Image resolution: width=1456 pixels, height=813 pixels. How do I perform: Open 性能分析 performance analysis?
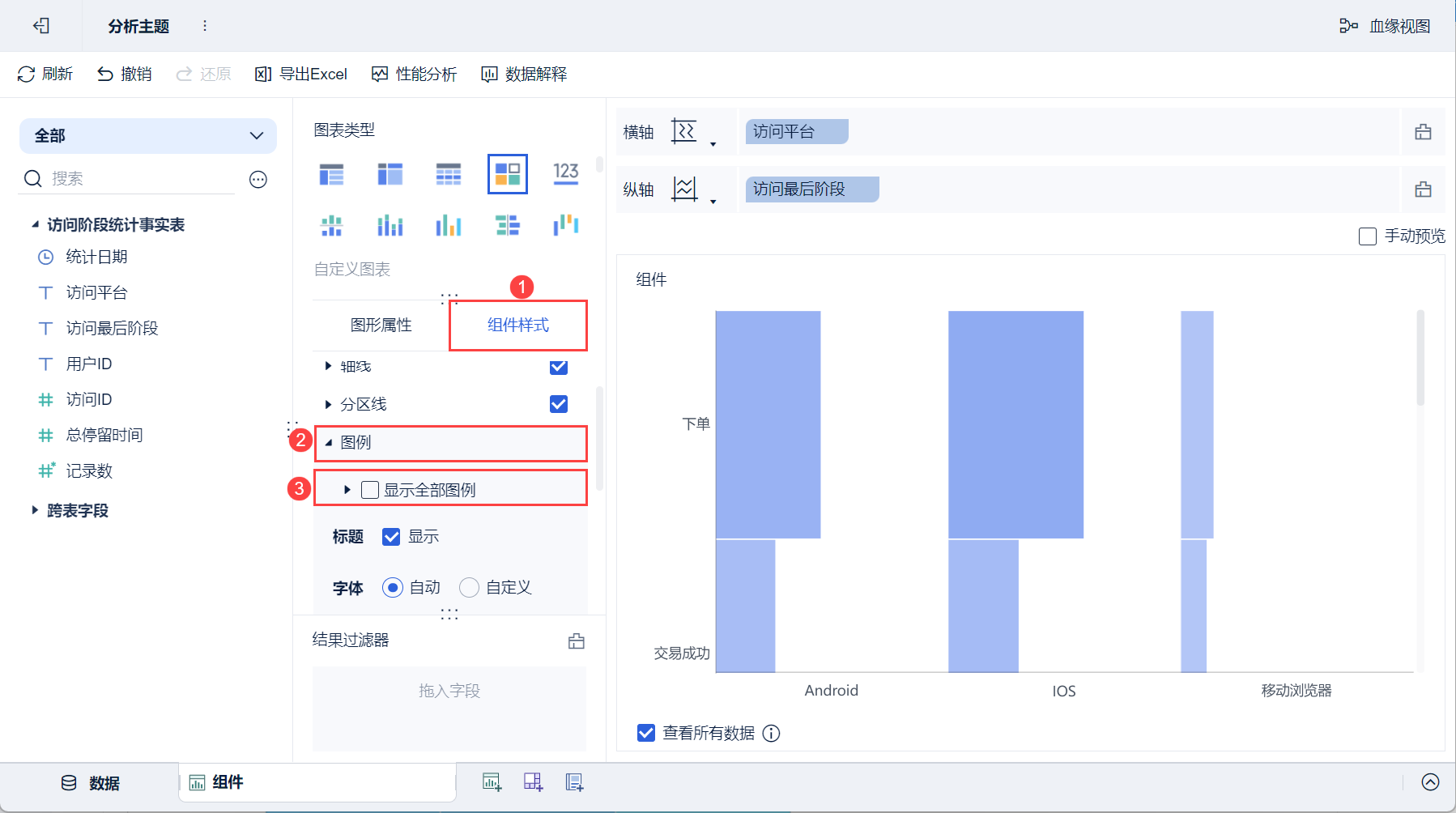coord(415,74)
